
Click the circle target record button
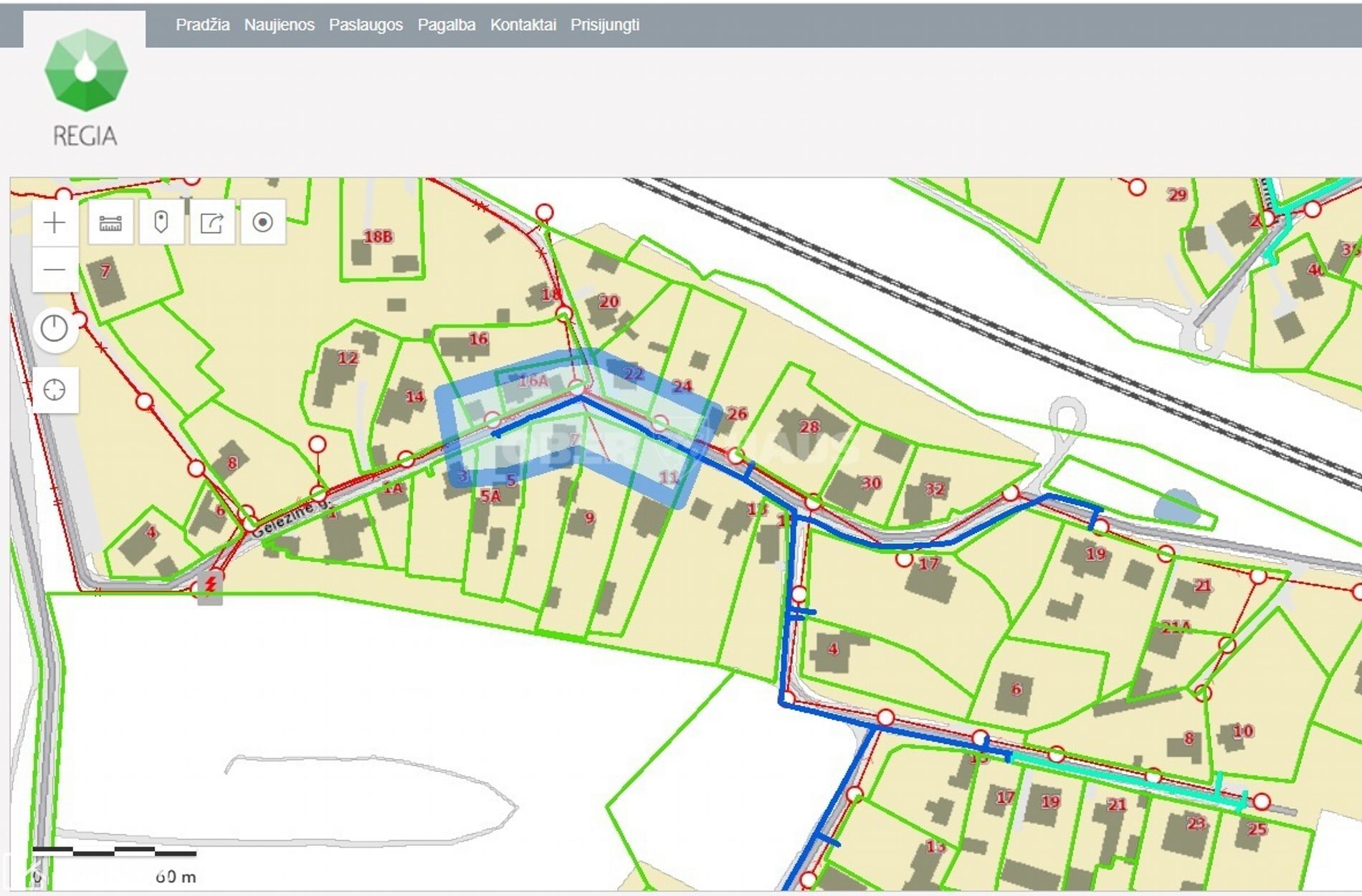pyautogui.click(x=263, y=223)
